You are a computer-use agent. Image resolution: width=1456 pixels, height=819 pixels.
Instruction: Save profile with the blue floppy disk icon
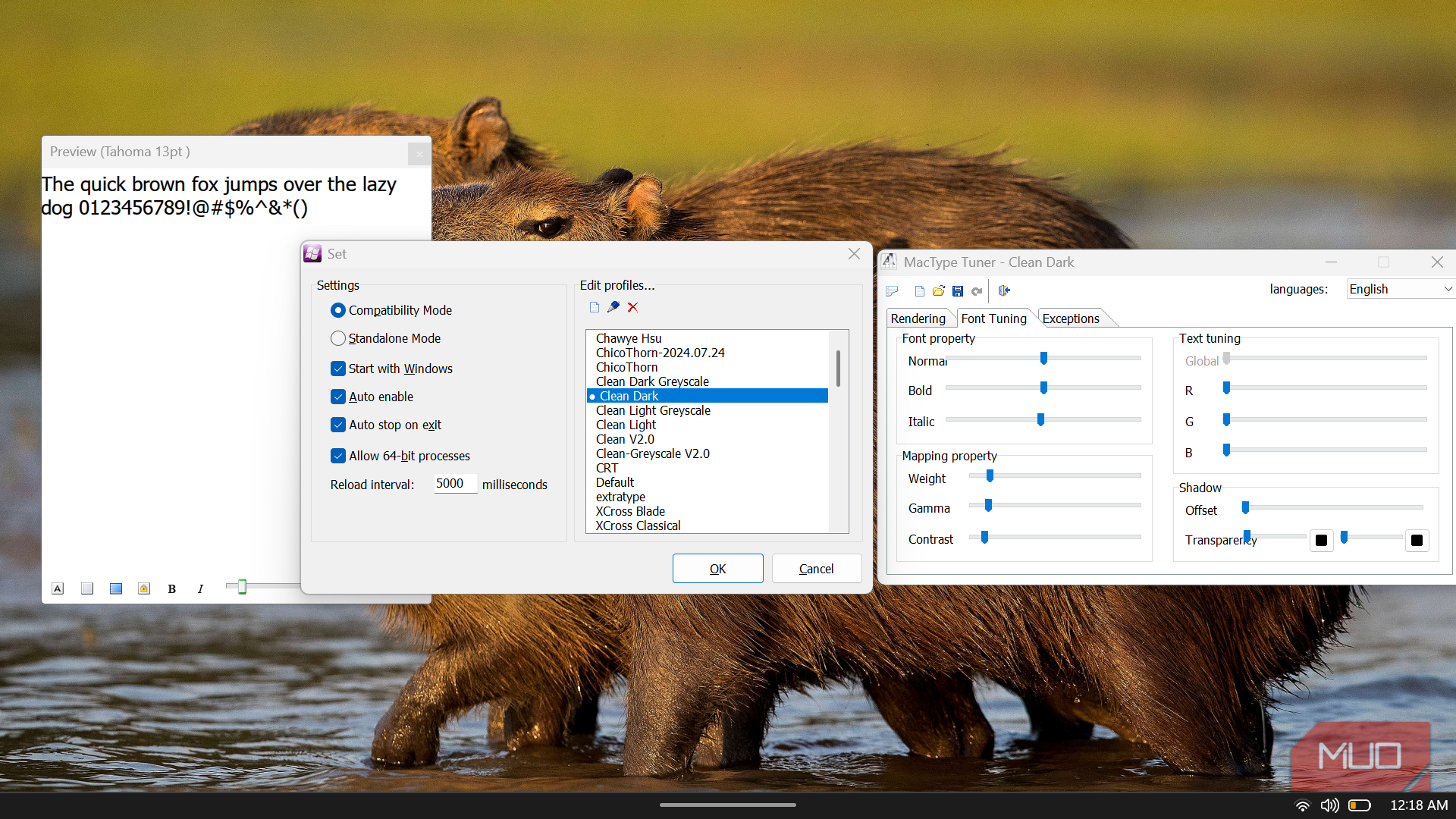pos(958,290)
